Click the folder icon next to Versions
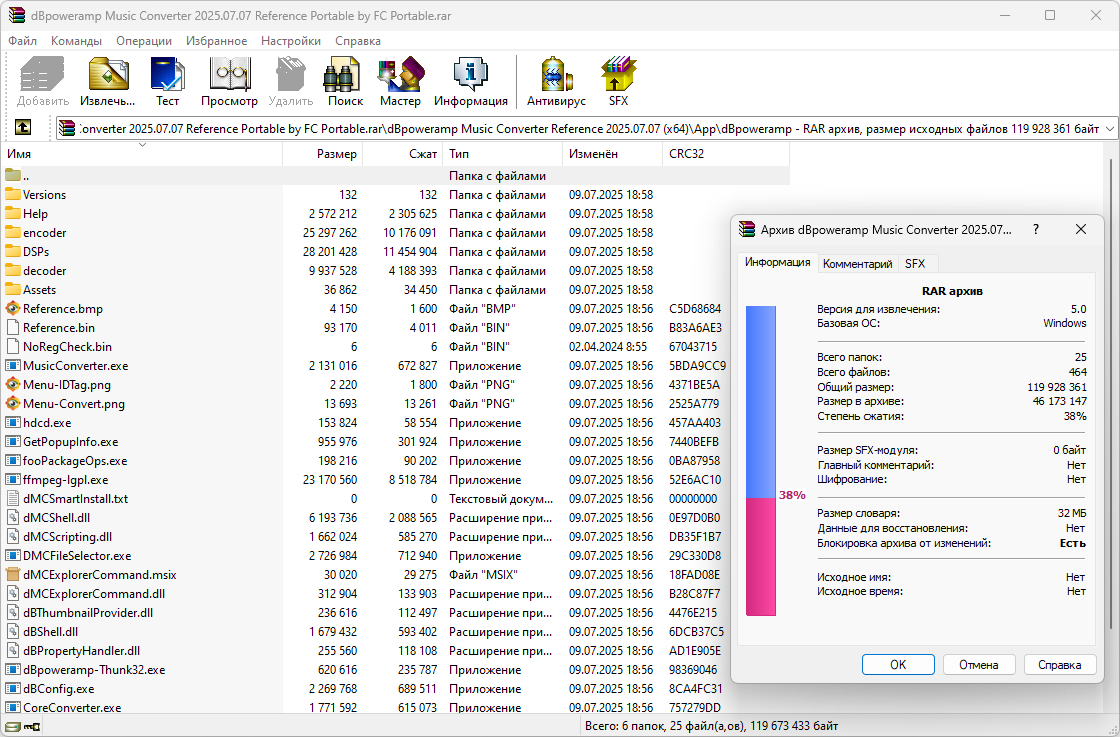The width and height of the screenshot is (1120, 737). pos(13,194)
